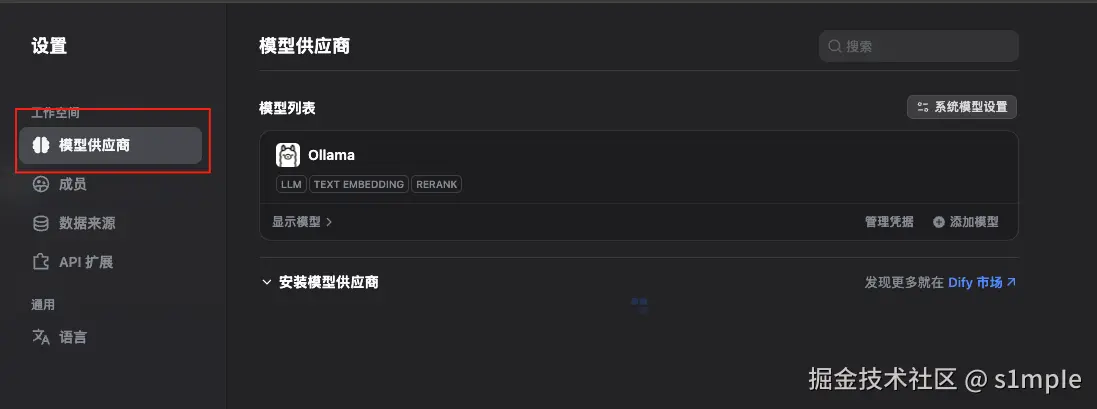1097x409 pixels.
Task: Open the Dify 市场 link
Action: [982, 282]
